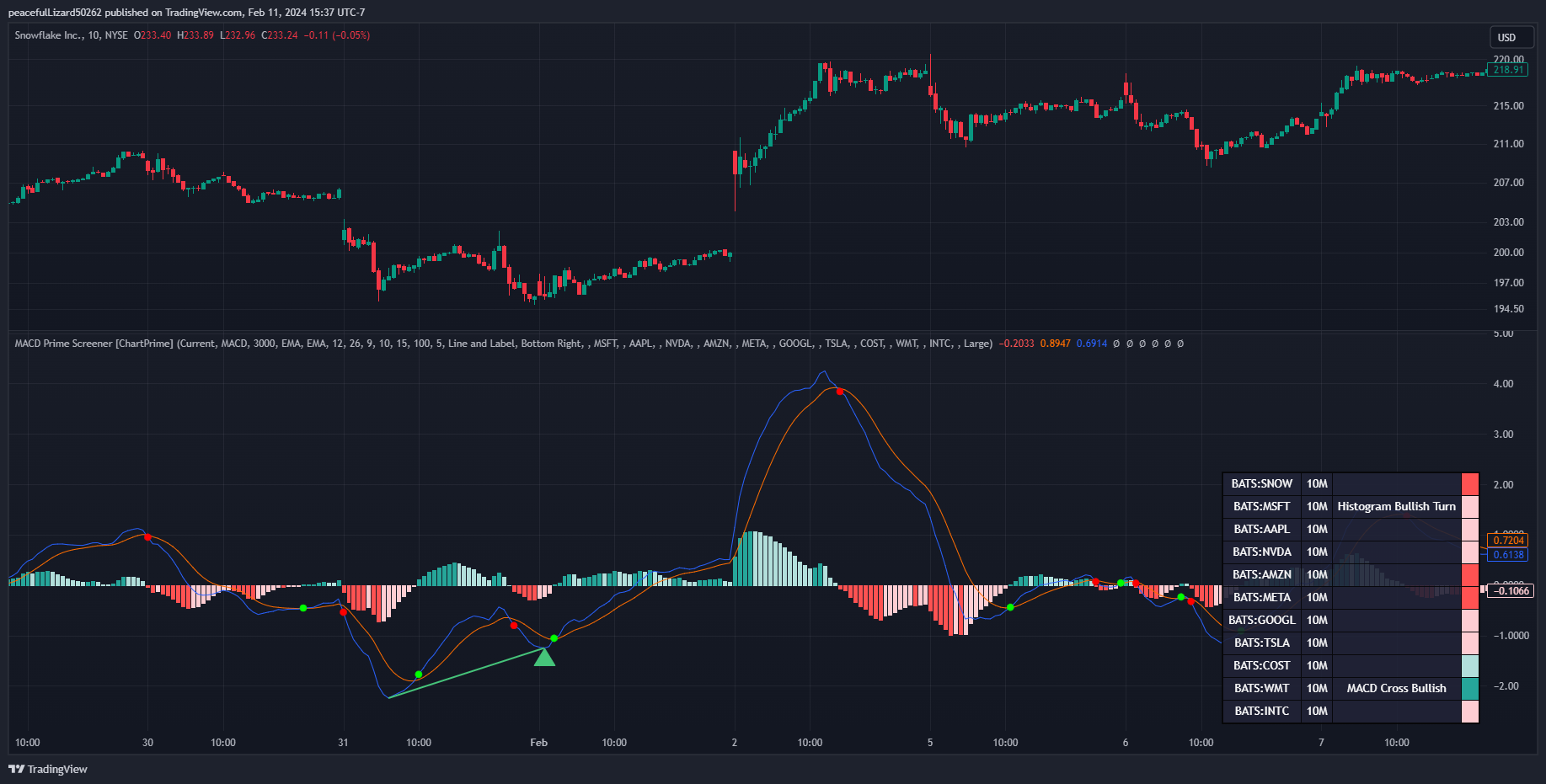This screenshot has width=1546, height=784.
Task: Click the date 7 on time axis
Action: click(x=1321, y=743)
